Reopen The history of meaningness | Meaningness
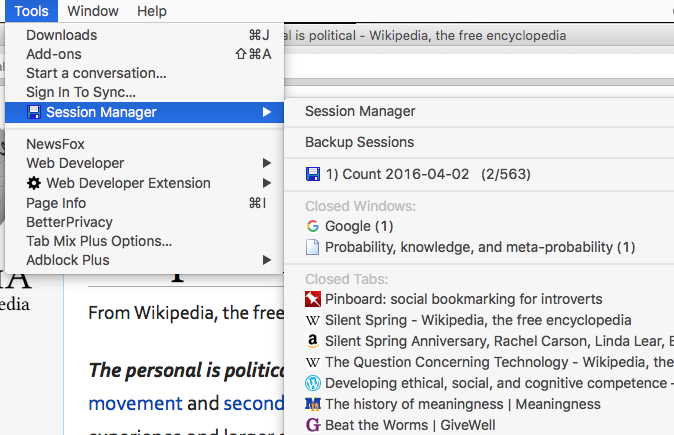 point(479,404)
